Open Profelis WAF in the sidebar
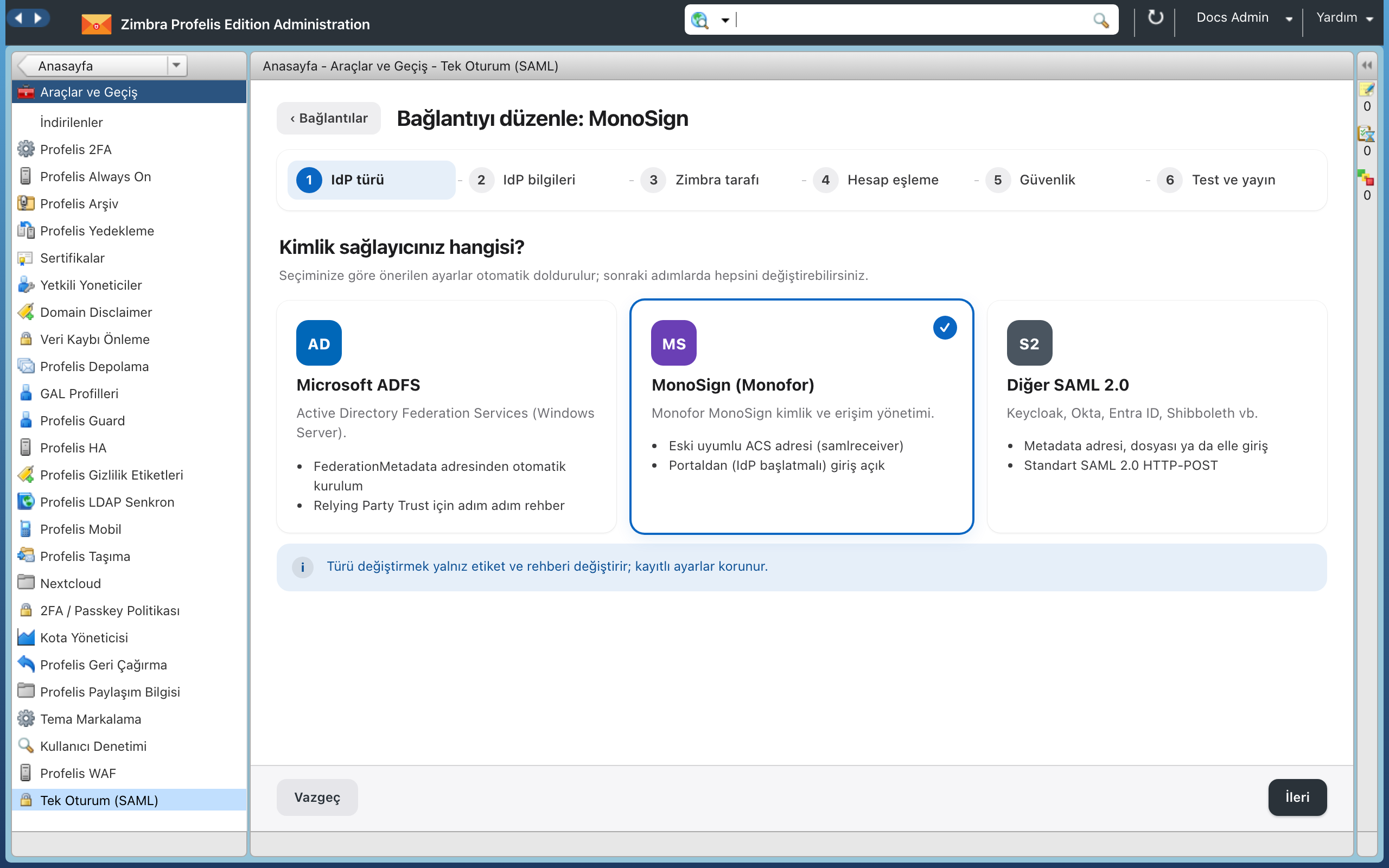This screenshot has width=1389, height=868. [129, 773]
